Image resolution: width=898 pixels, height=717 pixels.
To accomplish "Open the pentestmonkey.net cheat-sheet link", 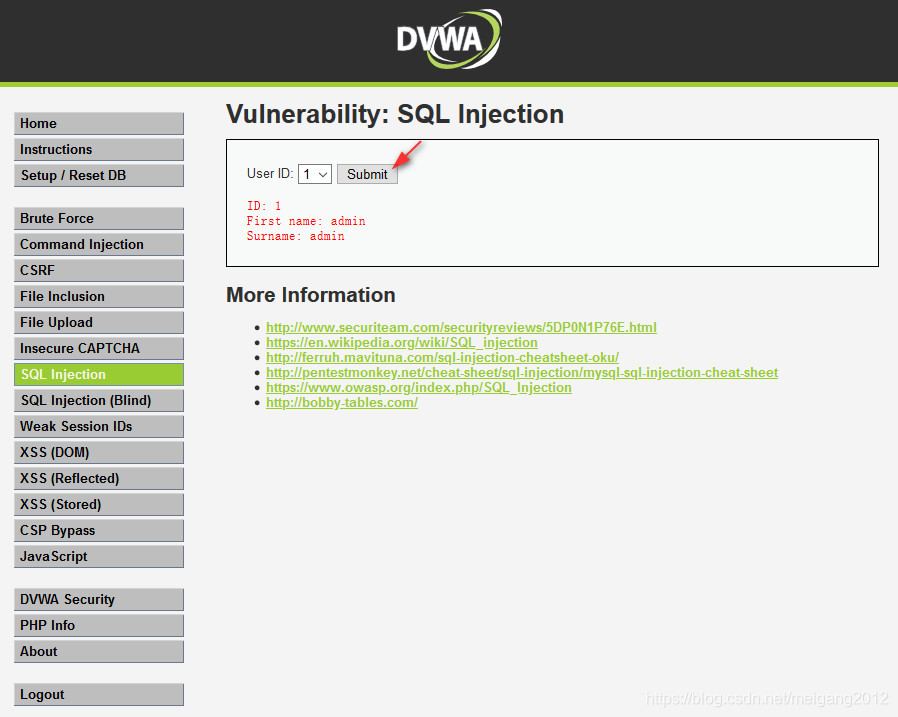I will (x=522, y=372).
